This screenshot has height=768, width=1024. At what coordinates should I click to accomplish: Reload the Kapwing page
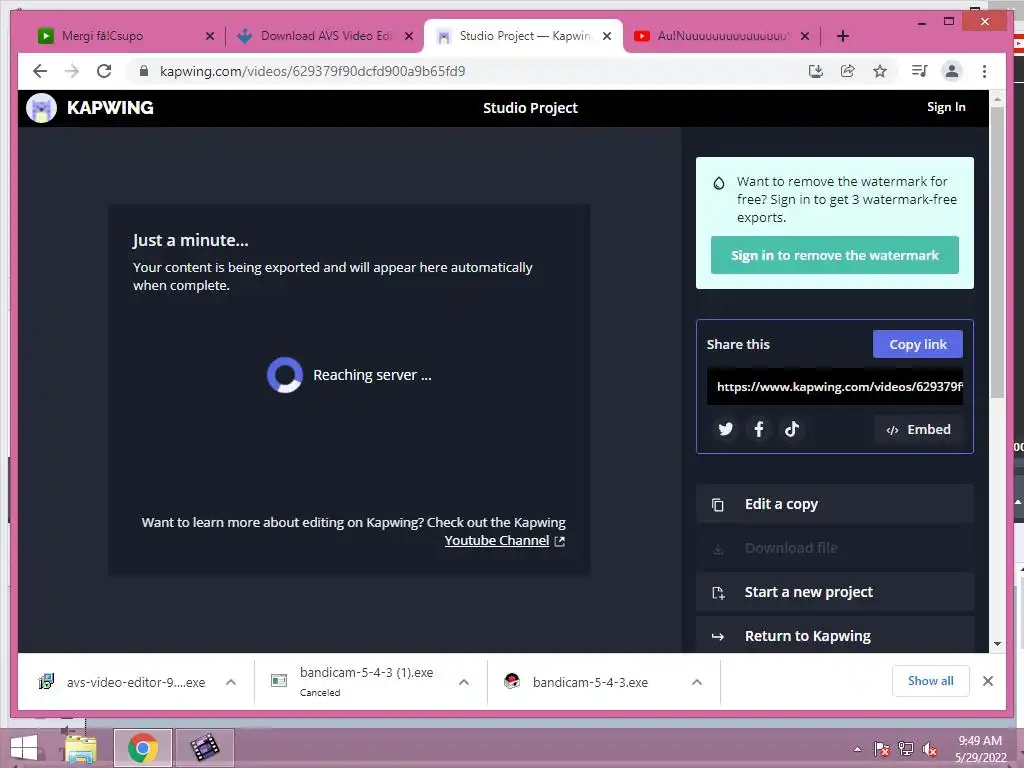[x=104, y=71]
